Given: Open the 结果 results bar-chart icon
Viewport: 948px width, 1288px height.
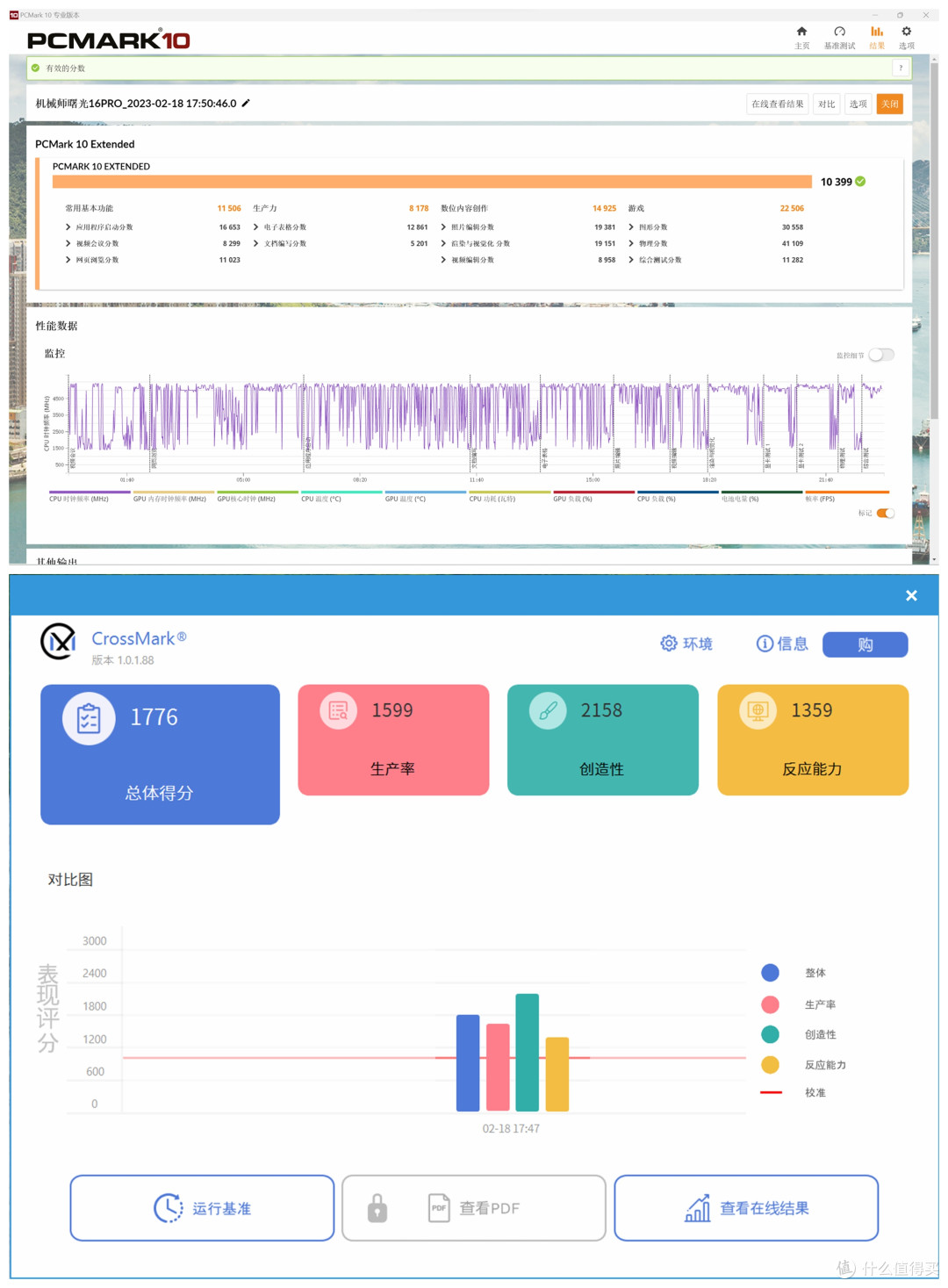Looking at the screenshot, I should pos(877,32).
